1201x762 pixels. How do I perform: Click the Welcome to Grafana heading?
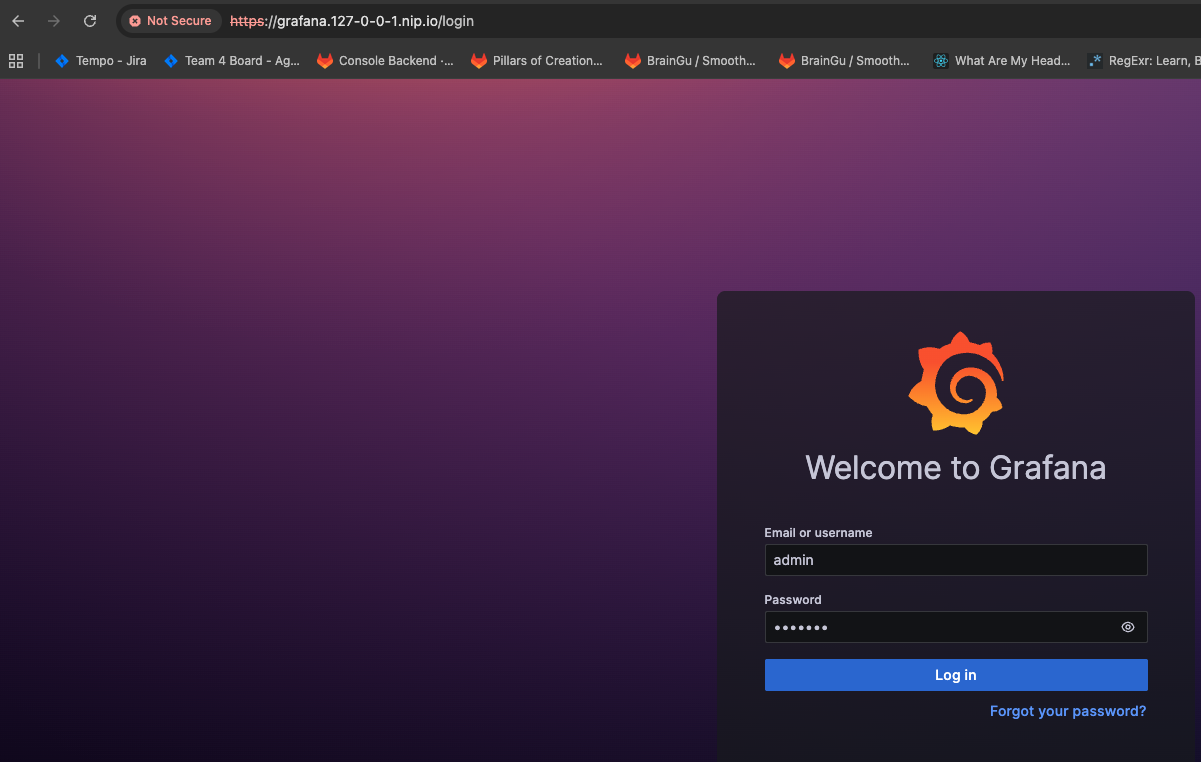point(956,468)
